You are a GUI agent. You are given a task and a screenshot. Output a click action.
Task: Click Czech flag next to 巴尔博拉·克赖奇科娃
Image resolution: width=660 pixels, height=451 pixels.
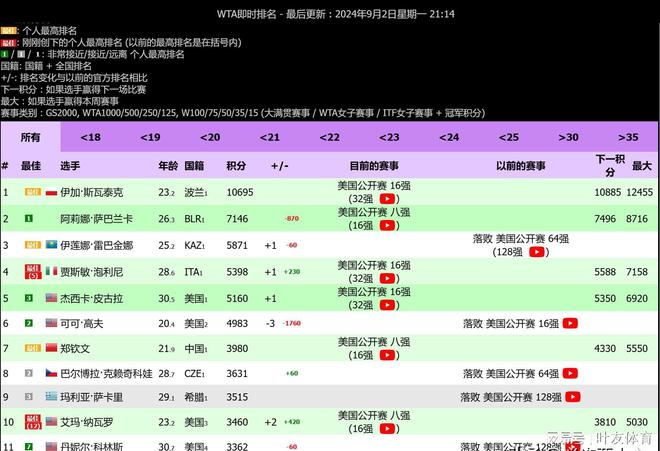(x=51, y=373)
